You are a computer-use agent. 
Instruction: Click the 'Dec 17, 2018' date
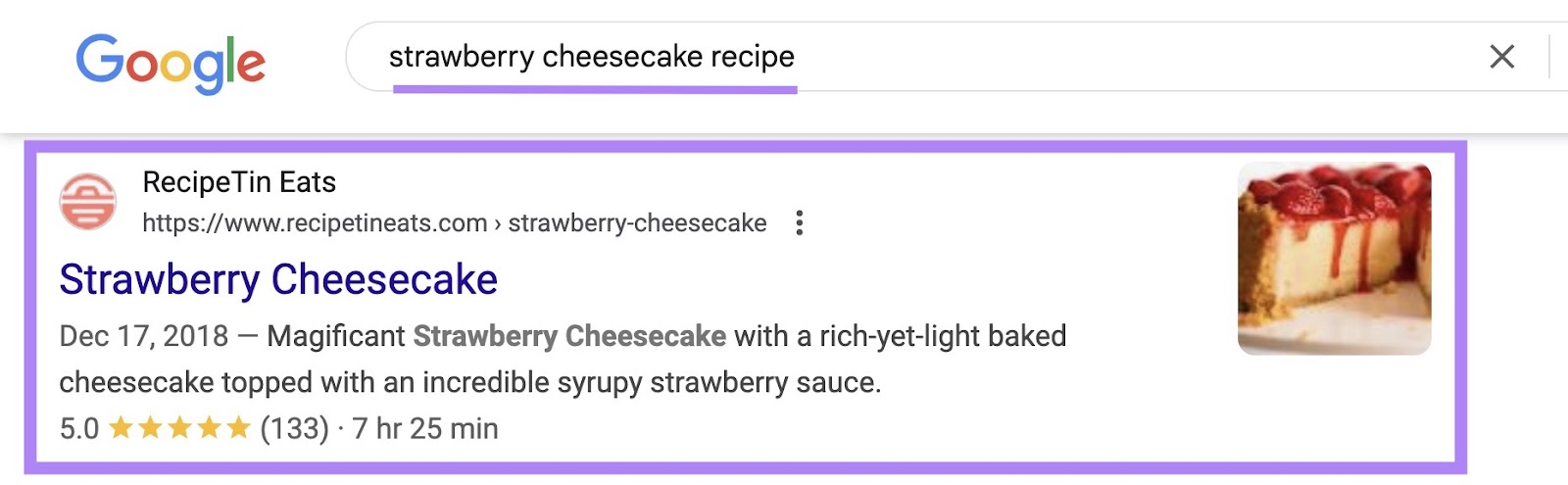coord(143,337)
